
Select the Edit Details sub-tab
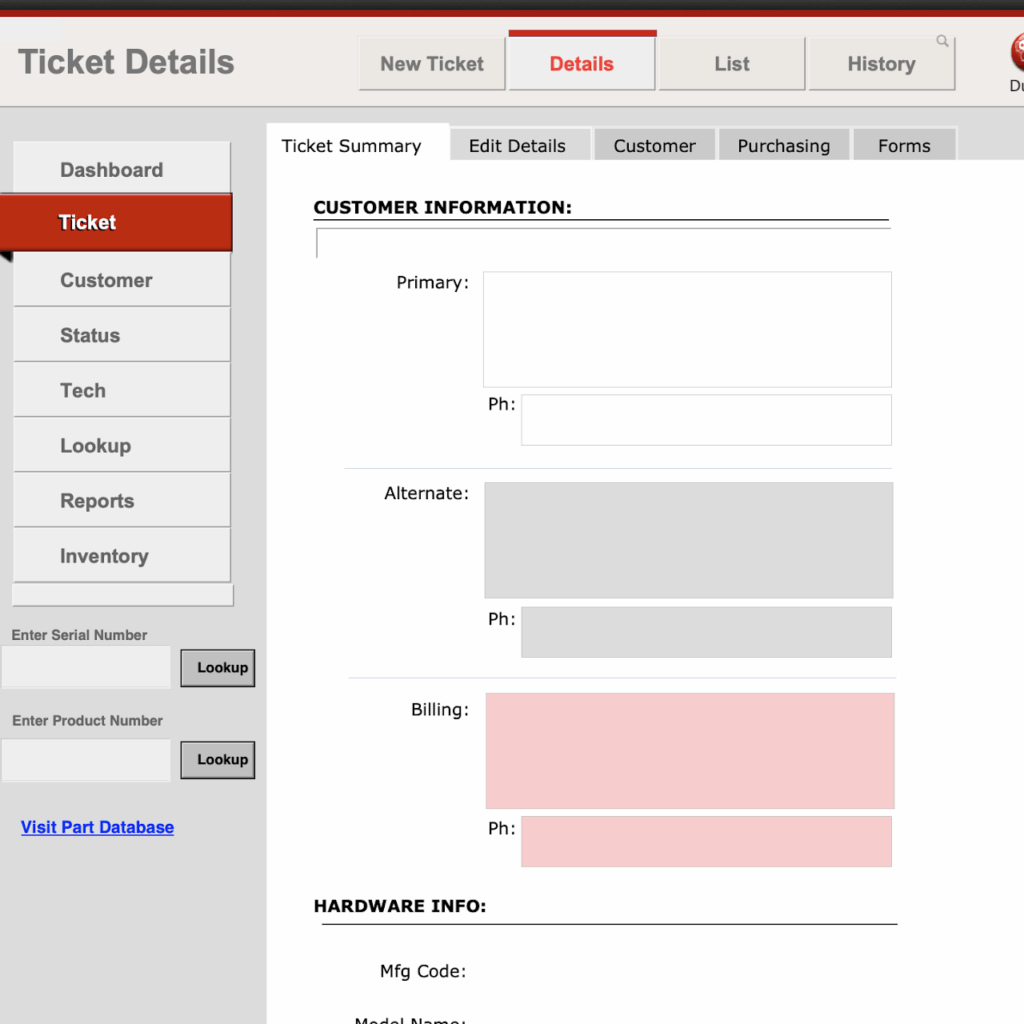tap(517, 146)
